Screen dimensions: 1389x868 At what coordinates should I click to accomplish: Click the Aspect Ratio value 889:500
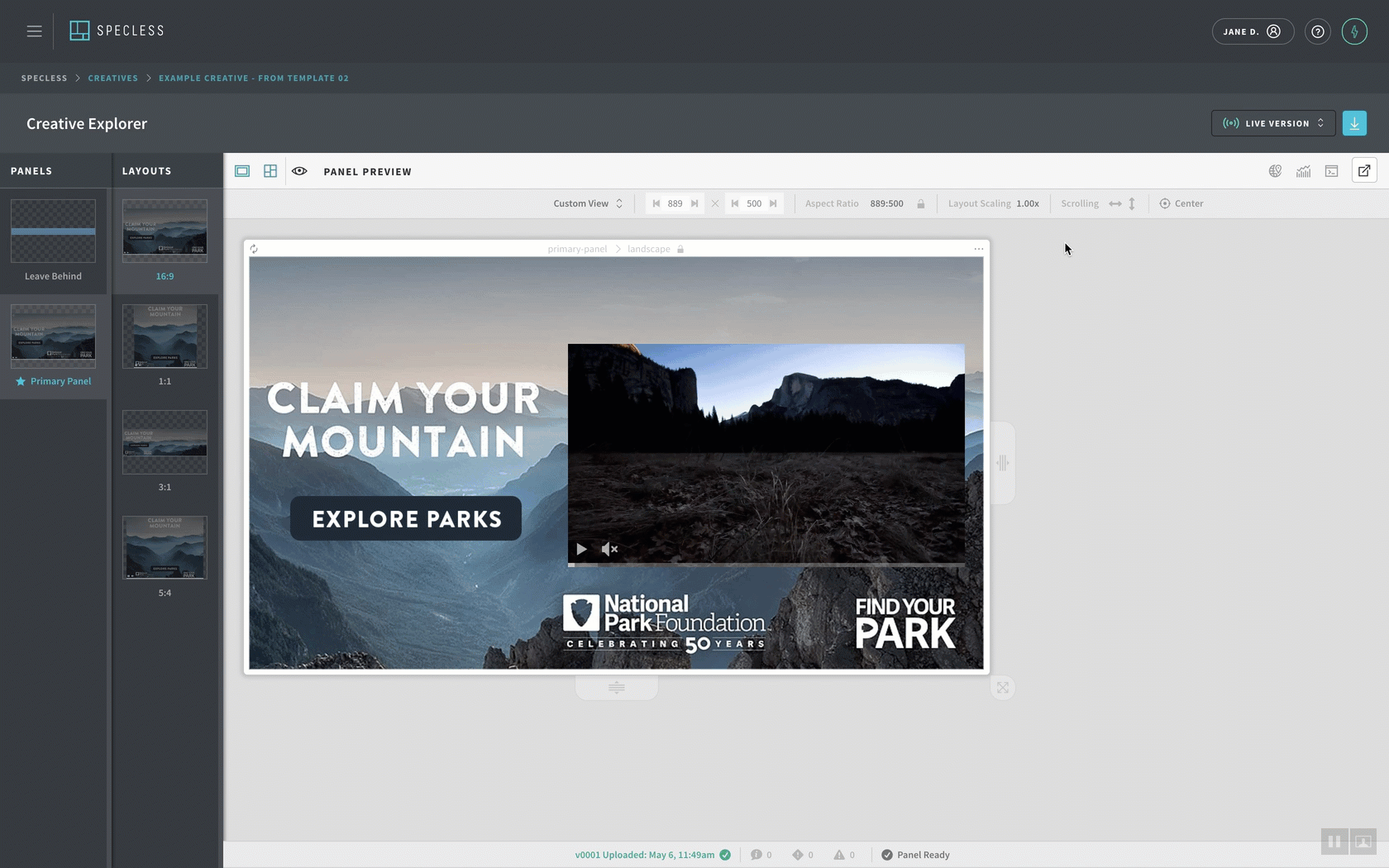click(x=886, y=203)
